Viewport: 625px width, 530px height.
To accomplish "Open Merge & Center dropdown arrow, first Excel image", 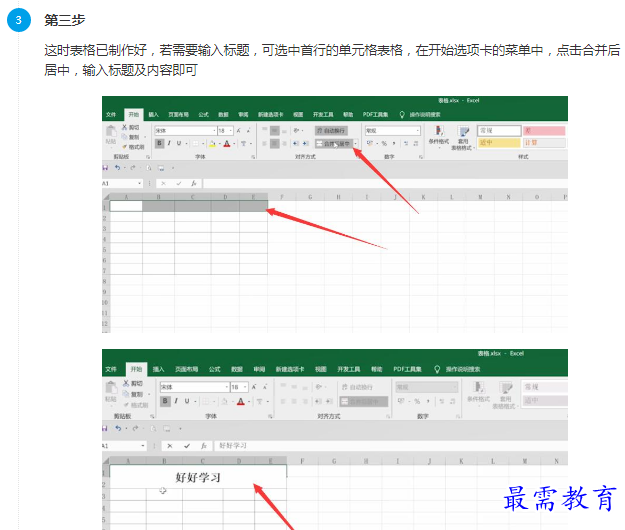I will 356,143.
